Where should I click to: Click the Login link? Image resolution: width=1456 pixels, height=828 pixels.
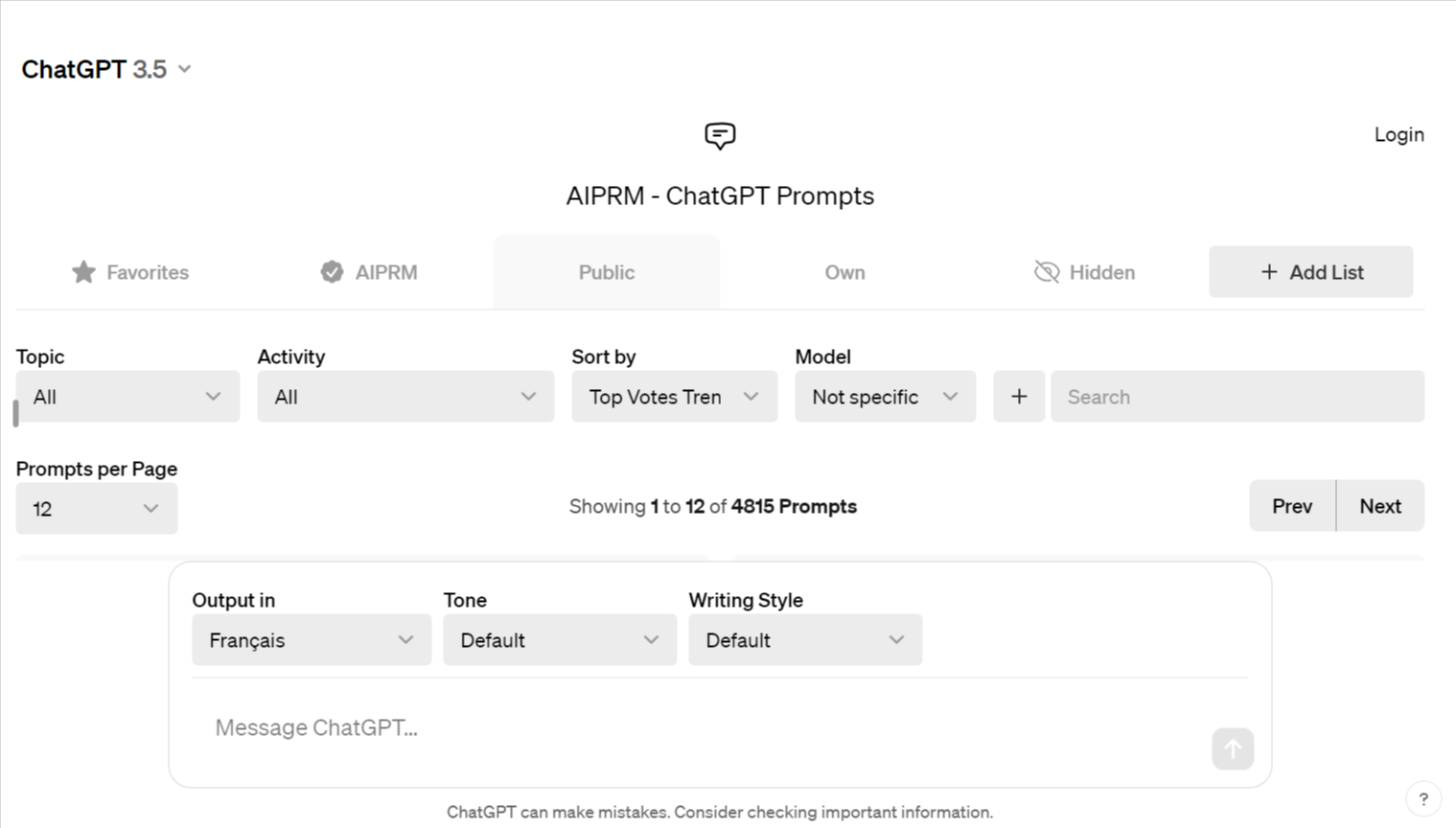pyautogui.click(x=1398, y=135)
